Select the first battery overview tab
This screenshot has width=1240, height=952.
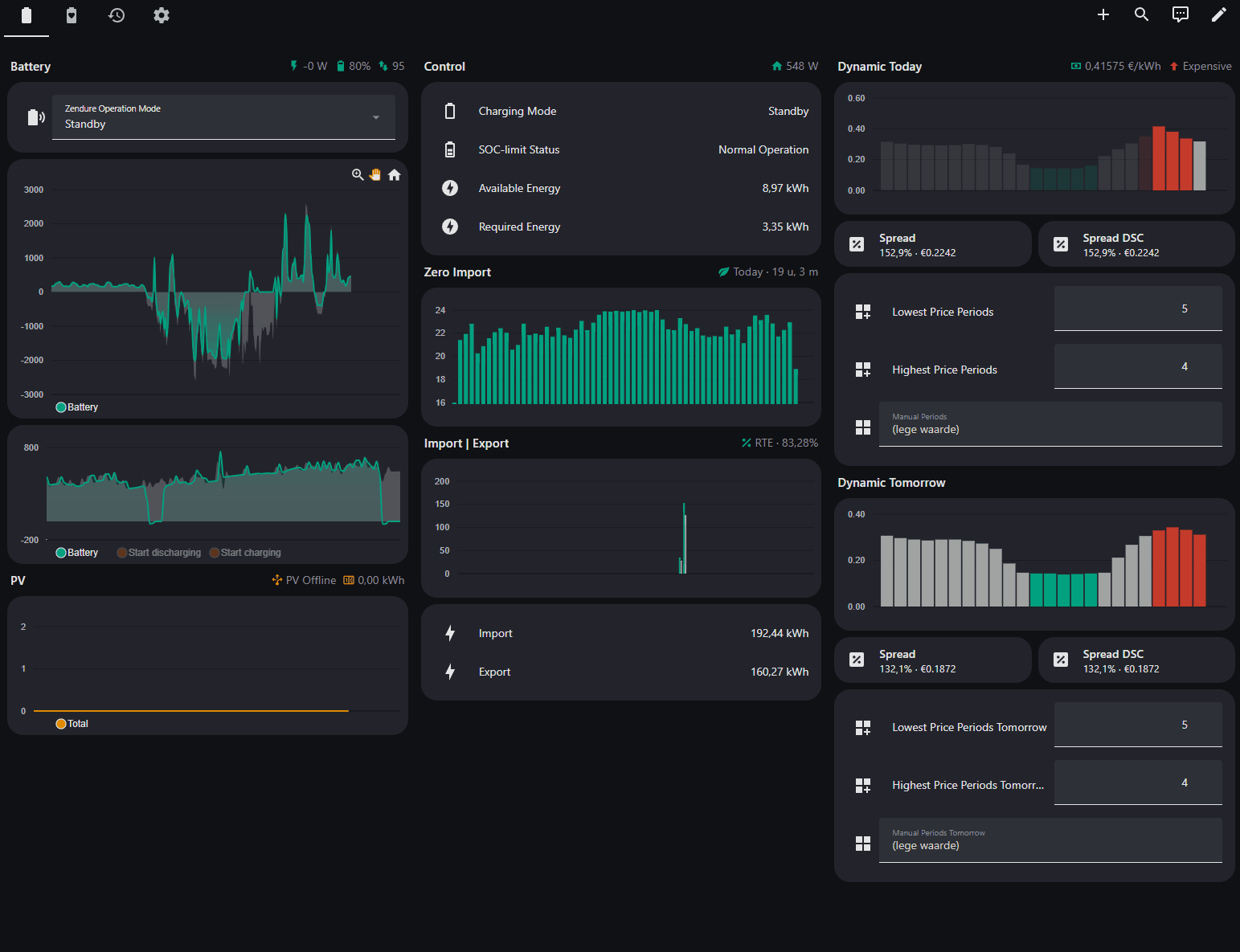(27, 15)
